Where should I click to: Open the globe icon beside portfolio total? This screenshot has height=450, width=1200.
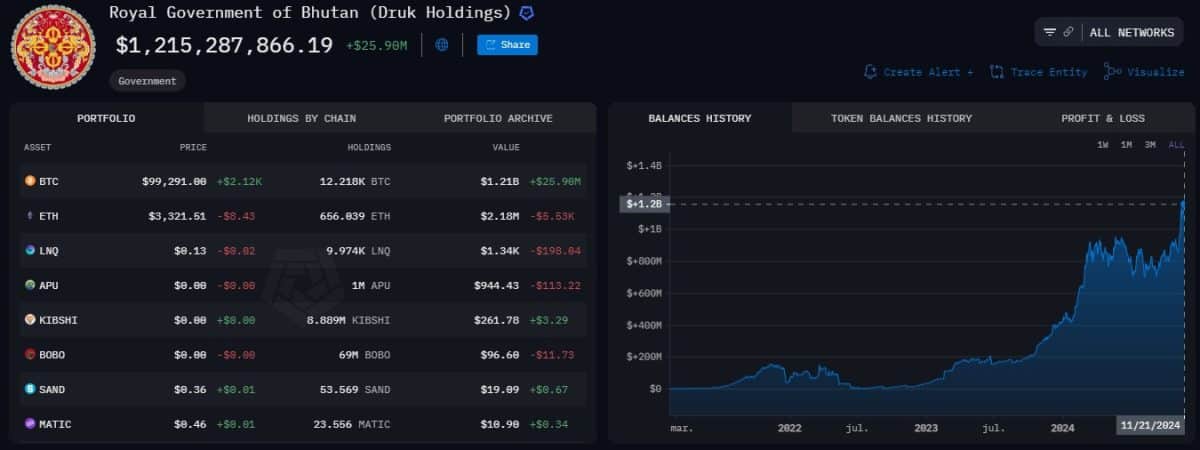point(442,45)
